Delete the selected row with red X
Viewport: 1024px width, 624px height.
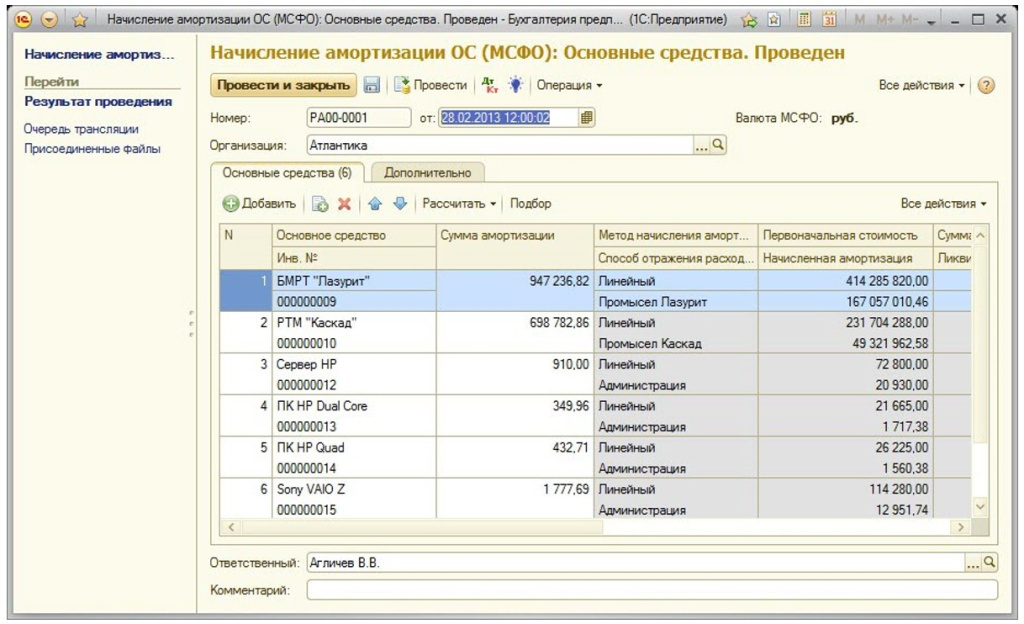pos(344,204)
